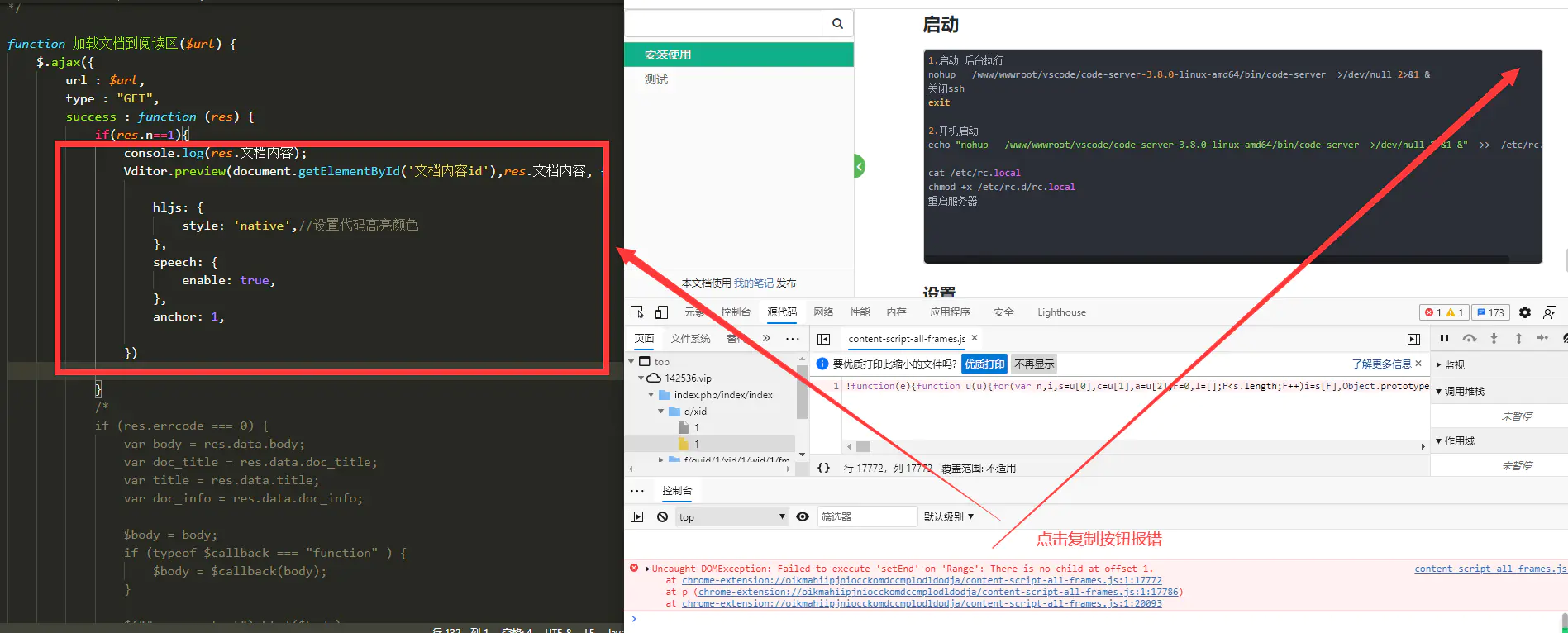Click the search magnifier icon in the docs page
Screen dimensions: 1568x633
click(x=837, y=24)
